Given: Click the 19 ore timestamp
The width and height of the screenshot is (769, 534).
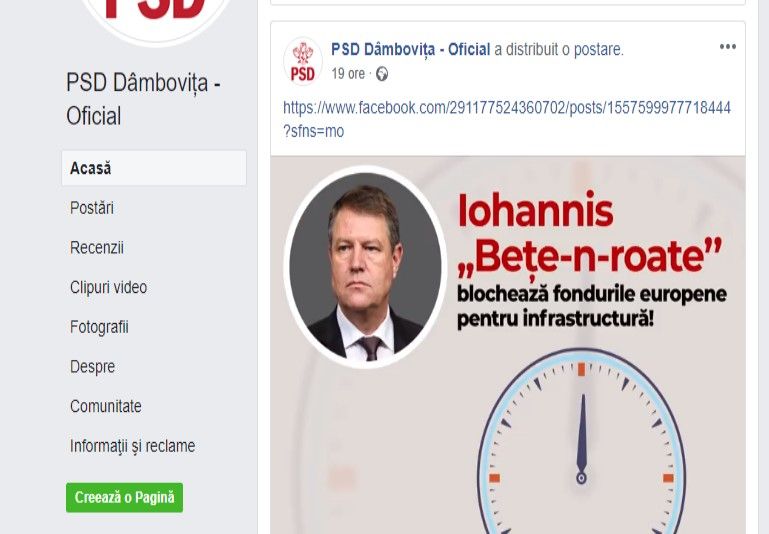Looking at the screenshot, I should tap(348, 74).
